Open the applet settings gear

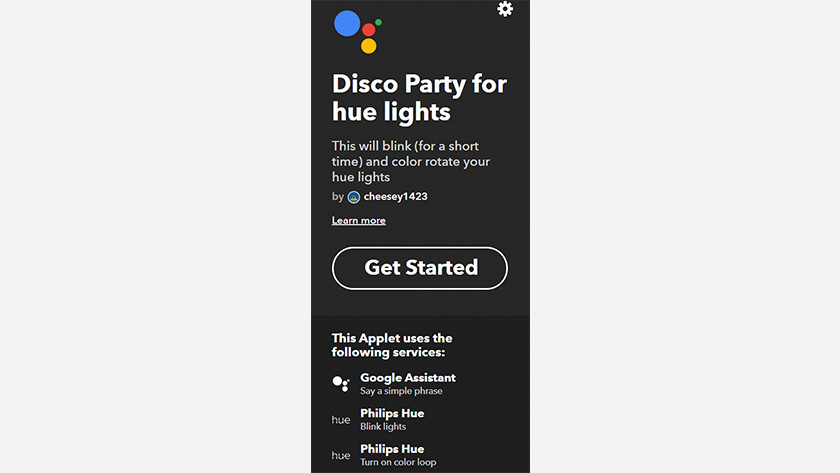point(505,9)
